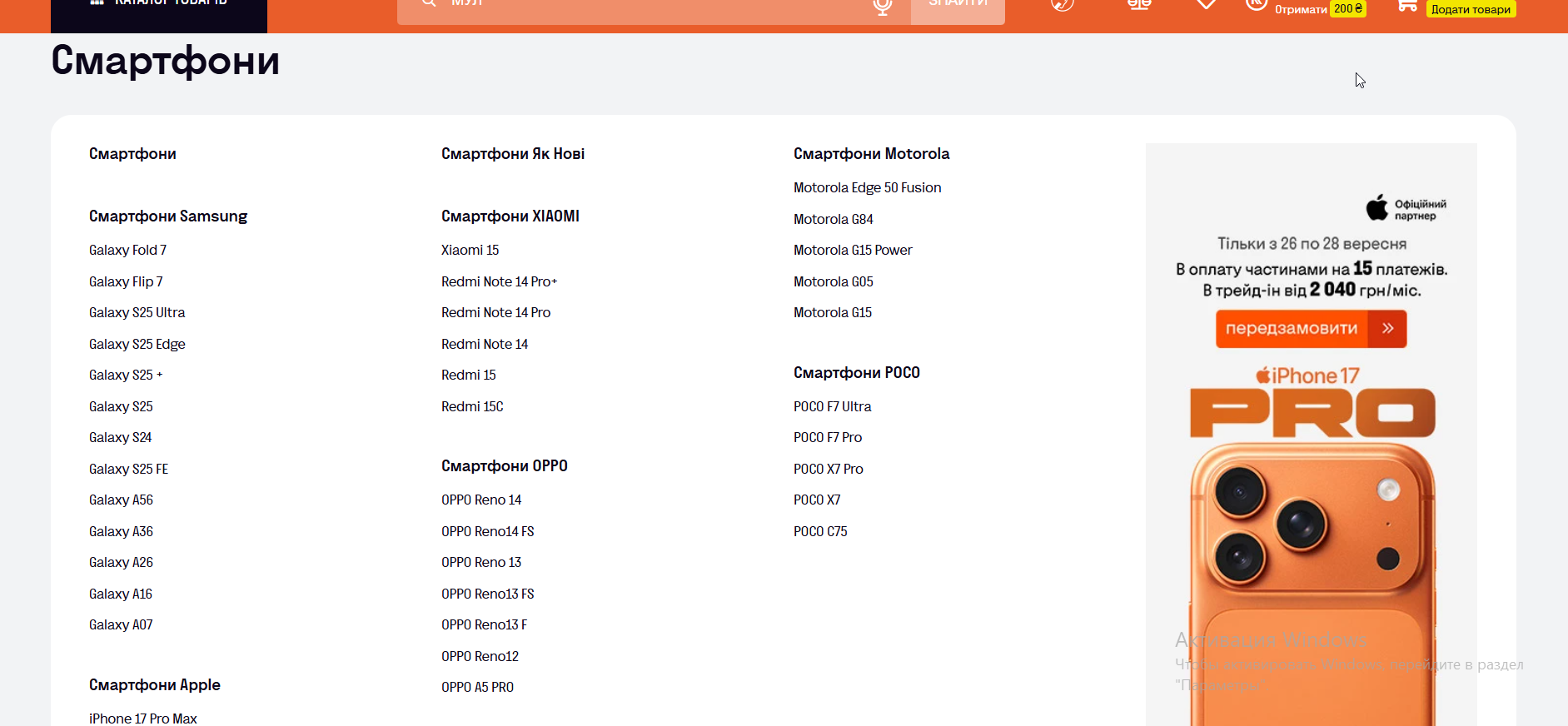Open 'Смартфони Як Нові' section
1568x726 pixels.
pos(513,154)
